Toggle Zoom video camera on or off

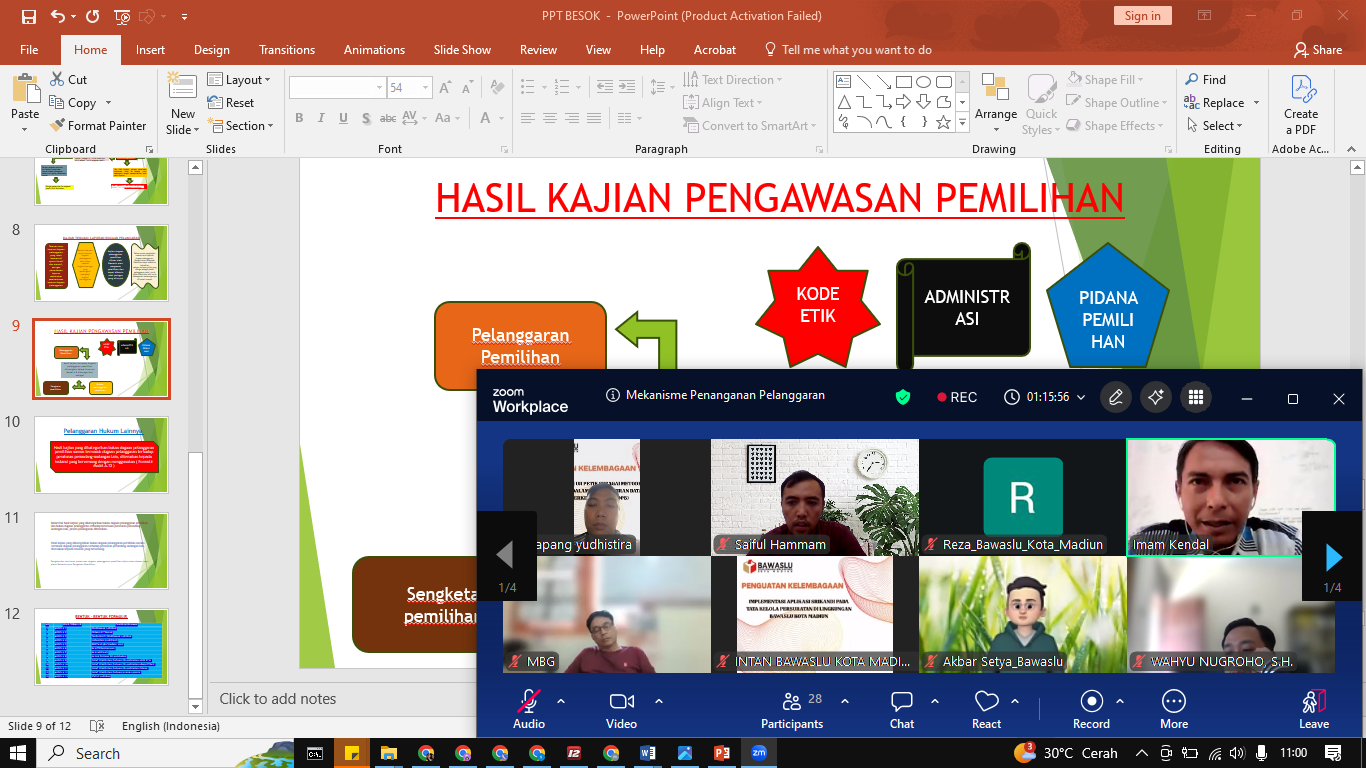(622, 709)
